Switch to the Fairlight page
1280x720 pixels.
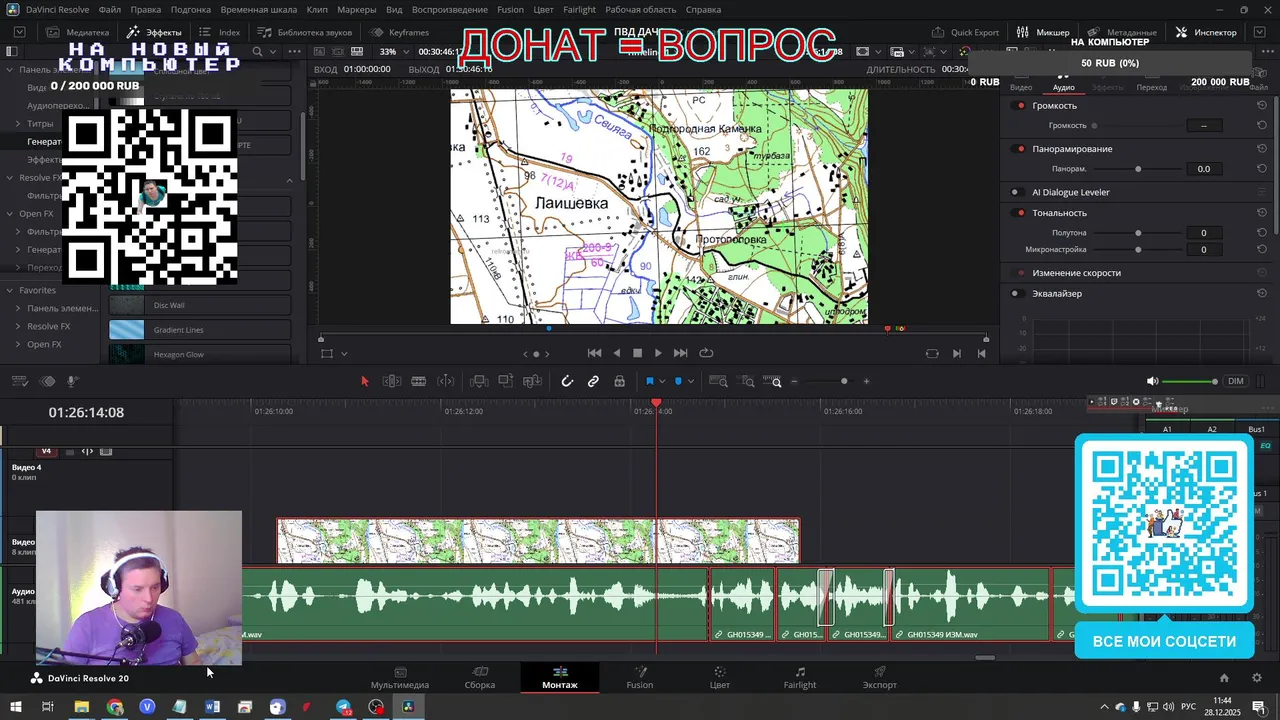800,678
